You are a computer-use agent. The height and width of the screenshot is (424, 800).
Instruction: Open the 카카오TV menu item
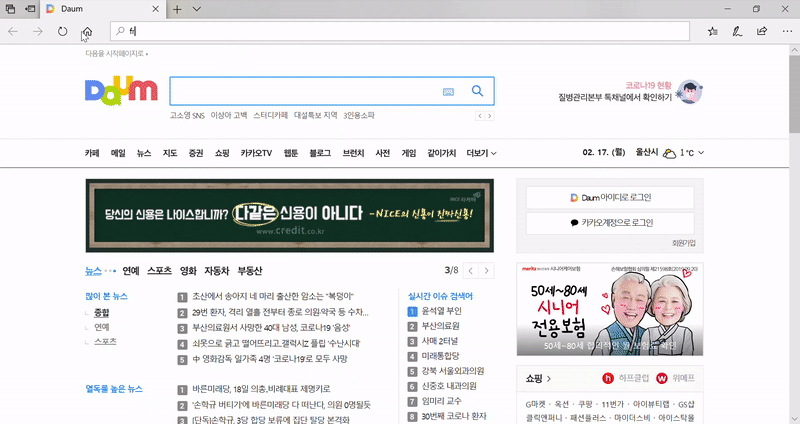pos(256,153)
